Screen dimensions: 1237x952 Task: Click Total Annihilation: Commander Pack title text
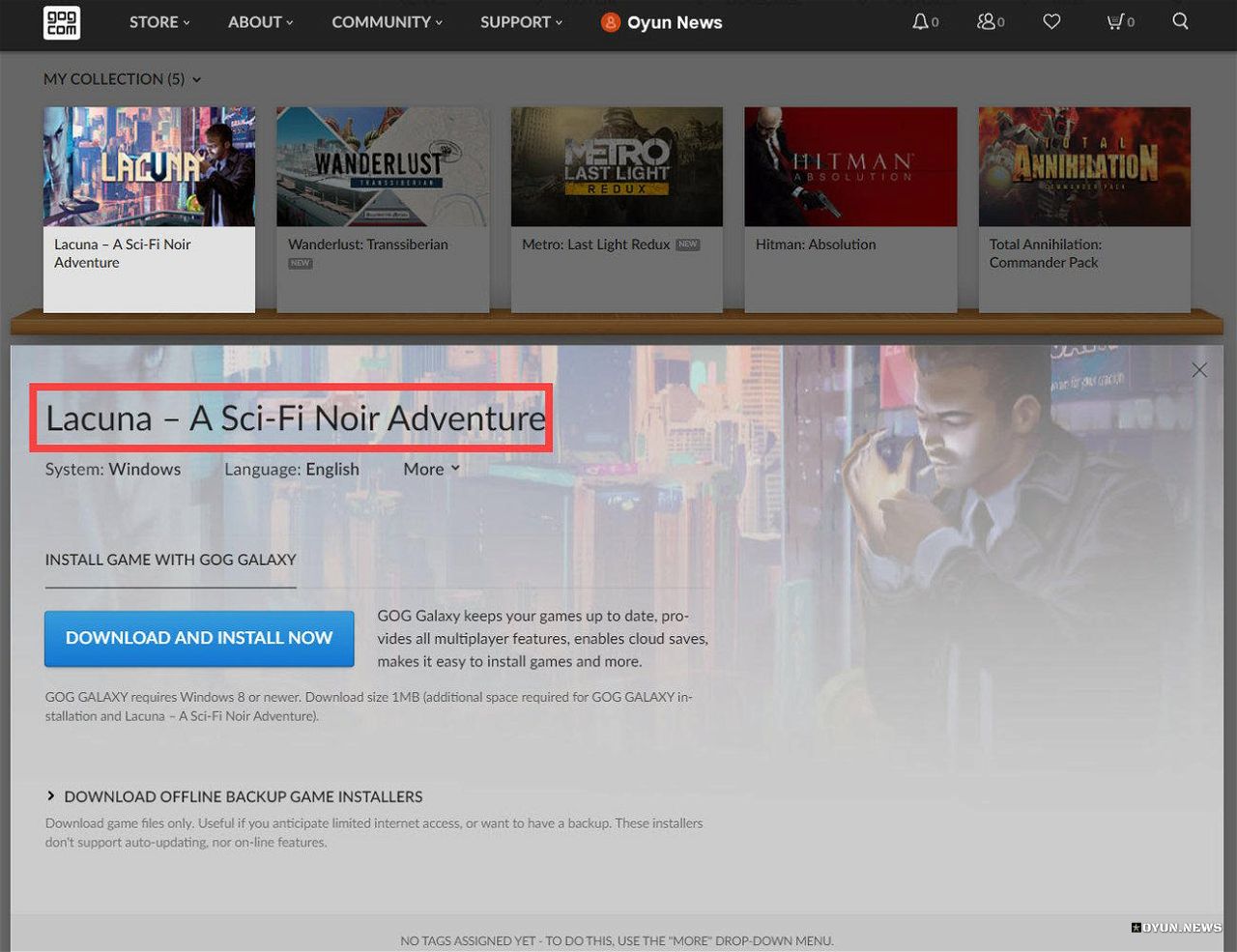1046,253
